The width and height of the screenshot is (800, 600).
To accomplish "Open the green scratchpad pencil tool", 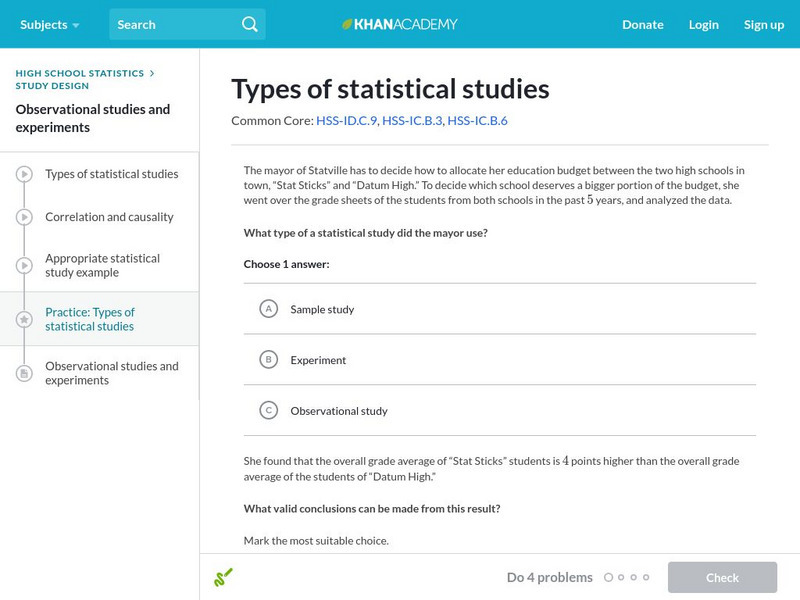I will [223, 577].
